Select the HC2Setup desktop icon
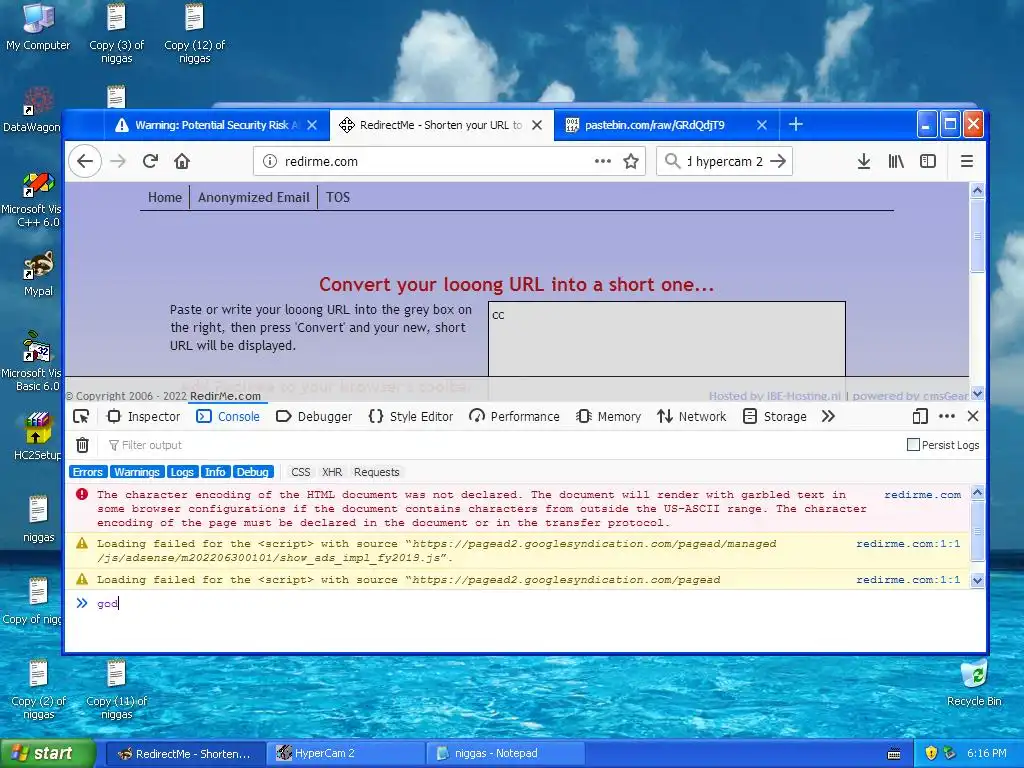The height and width of the screenshot is (768, 1024). (38, 436)
